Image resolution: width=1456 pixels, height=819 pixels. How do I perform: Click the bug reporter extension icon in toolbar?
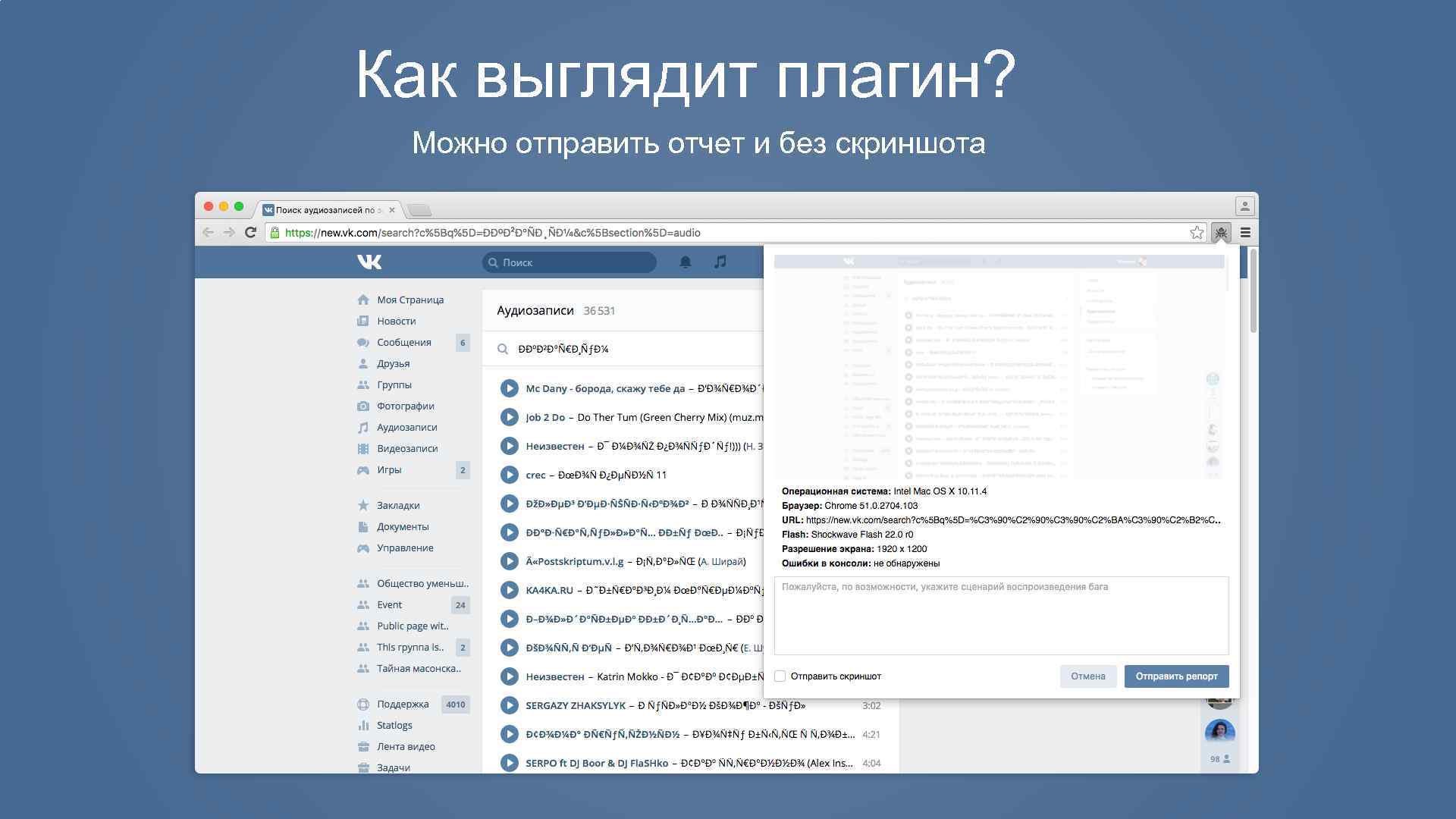click(x=1220, y=233)
